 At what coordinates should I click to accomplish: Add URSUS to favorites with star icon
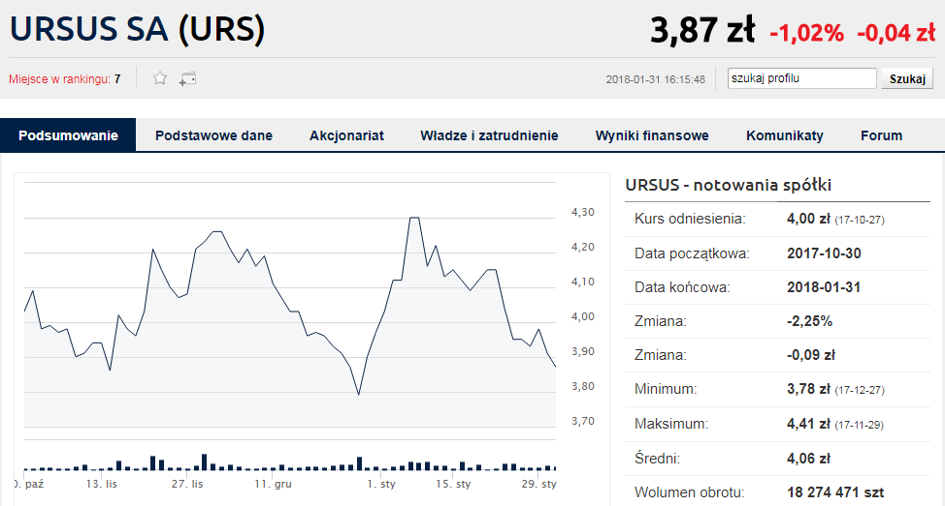(x=160, y=78)
